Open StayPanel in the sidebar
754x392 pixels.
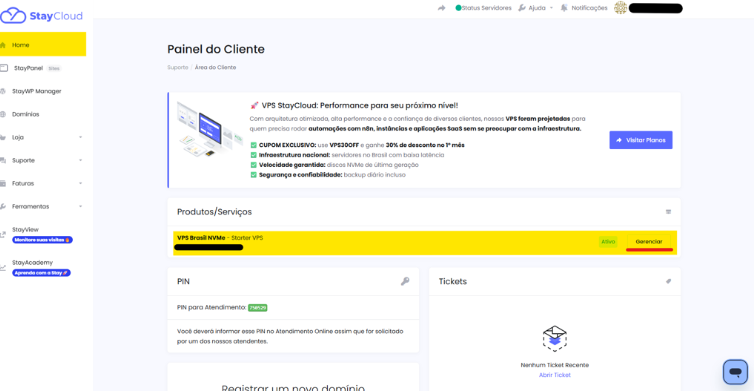pos(28,68)
